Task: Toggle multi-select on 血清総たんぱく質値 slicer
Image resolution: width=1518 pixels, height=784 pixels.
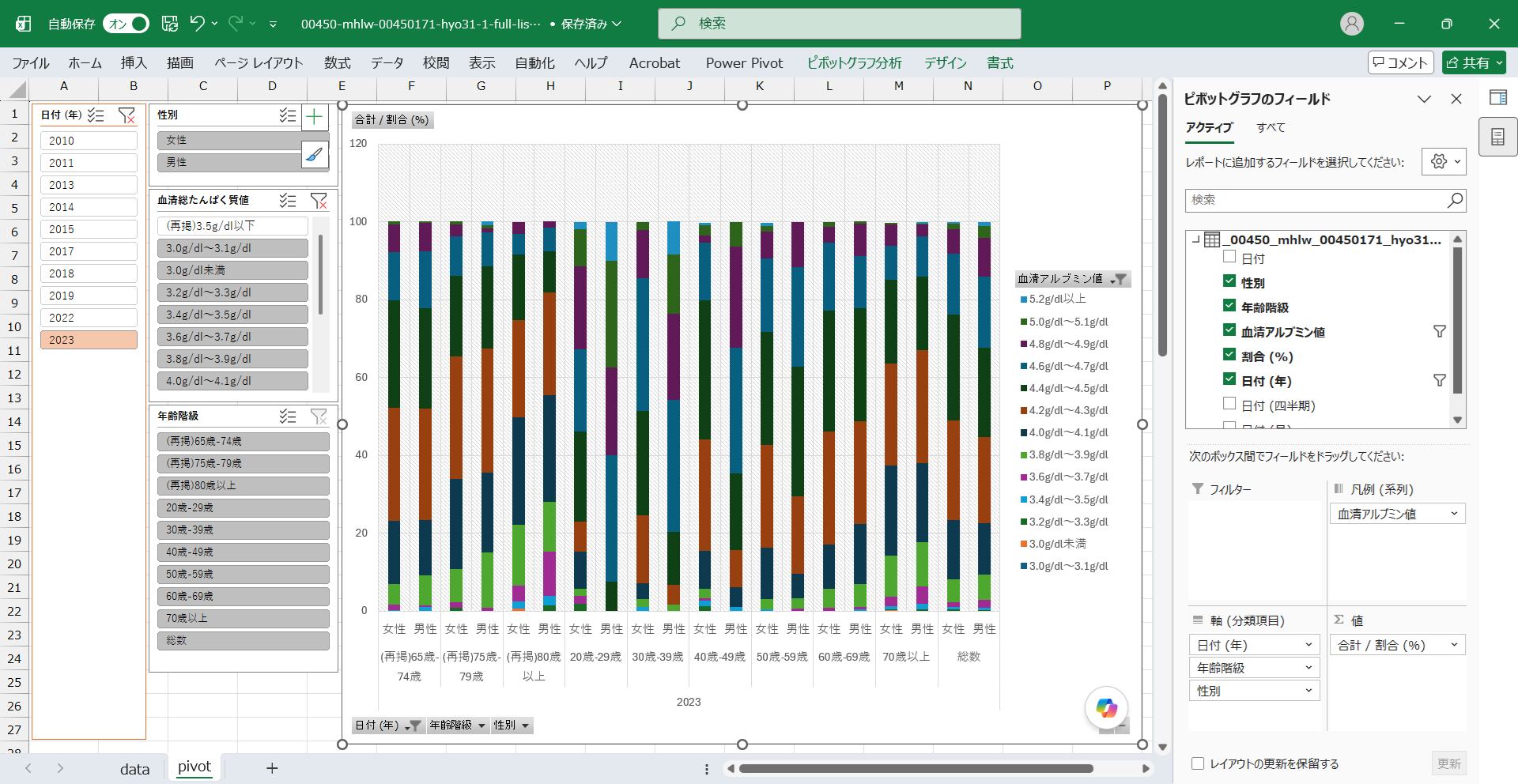Action: tap(288, 201)
